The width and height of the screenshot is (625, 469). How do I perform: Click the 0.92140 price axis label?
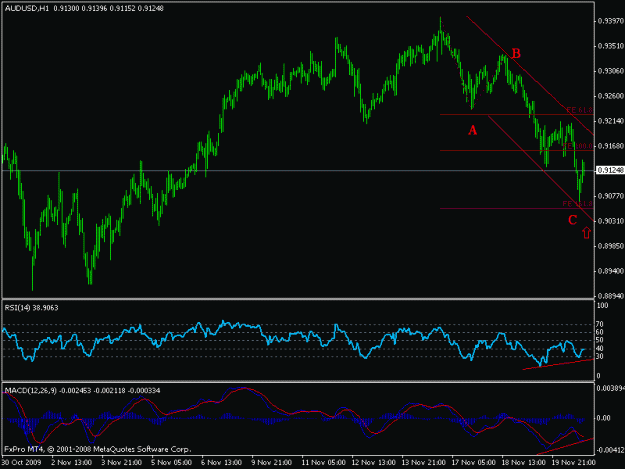(x=611, y=121)
